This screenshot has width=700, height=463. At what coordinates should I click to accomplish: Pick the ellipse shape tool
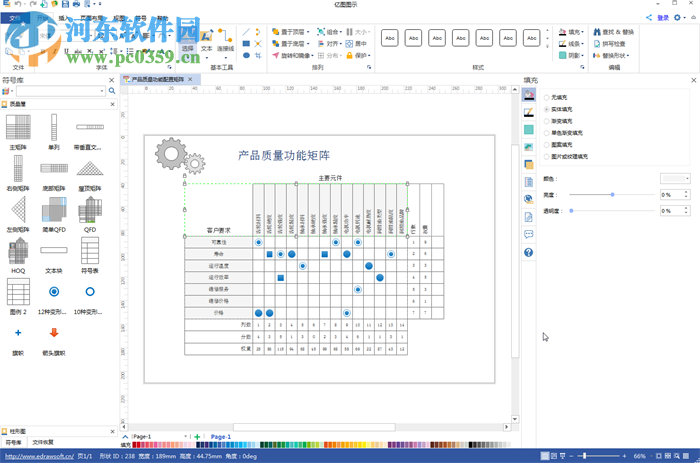click(246, 55)
